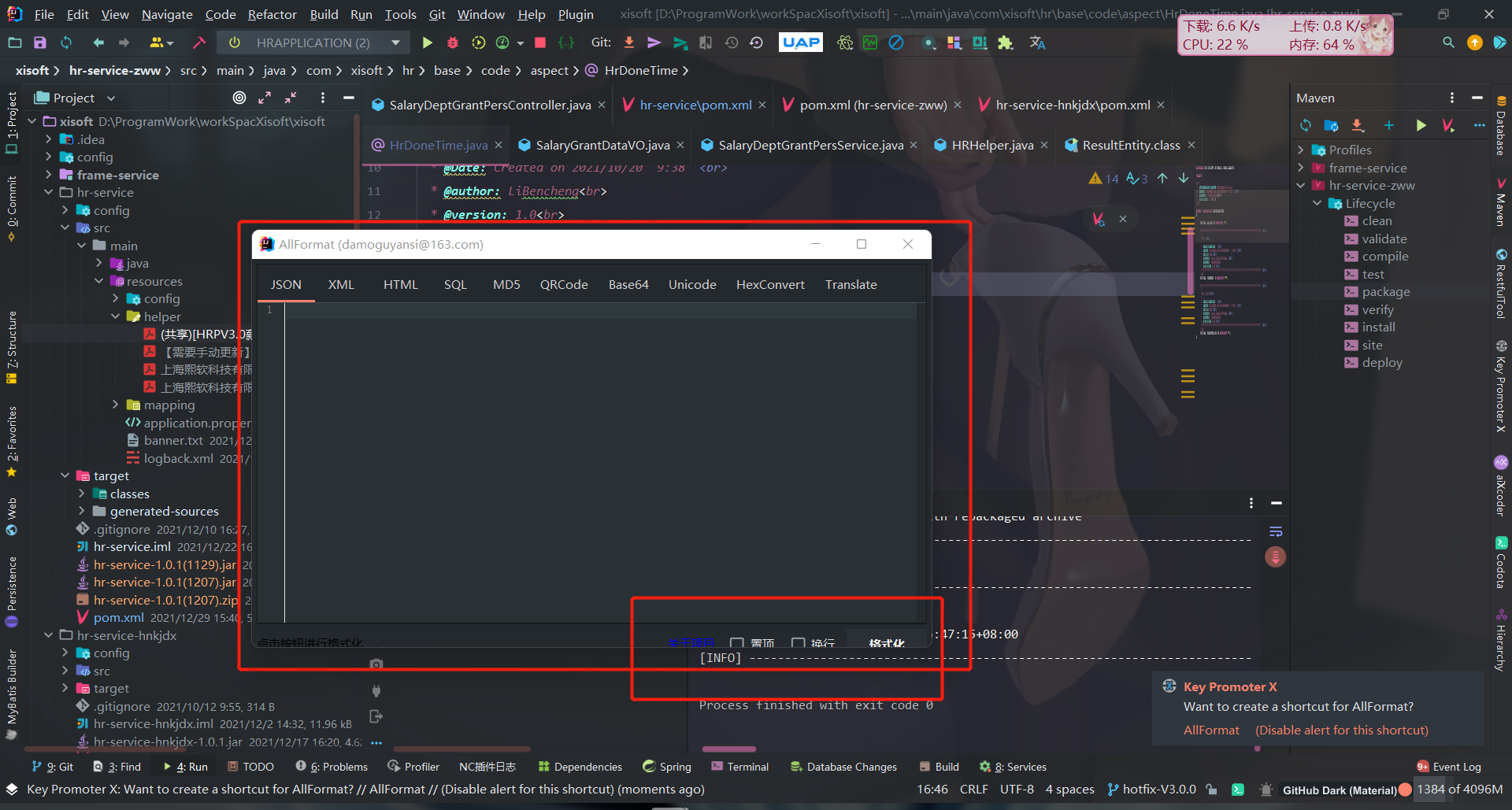Select the install goal in Maven Lifecycle
This screenshot has width=1512, height=810.
(x=1378, y=327)
